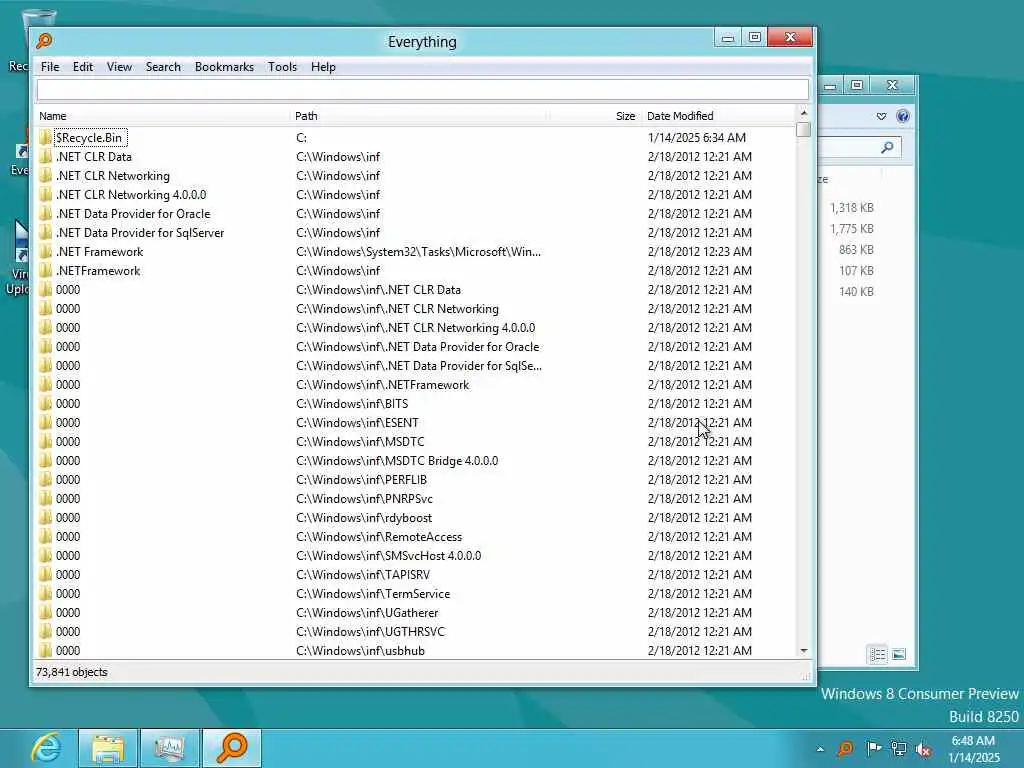Select the .NET CLR Data folder icon

45,157
